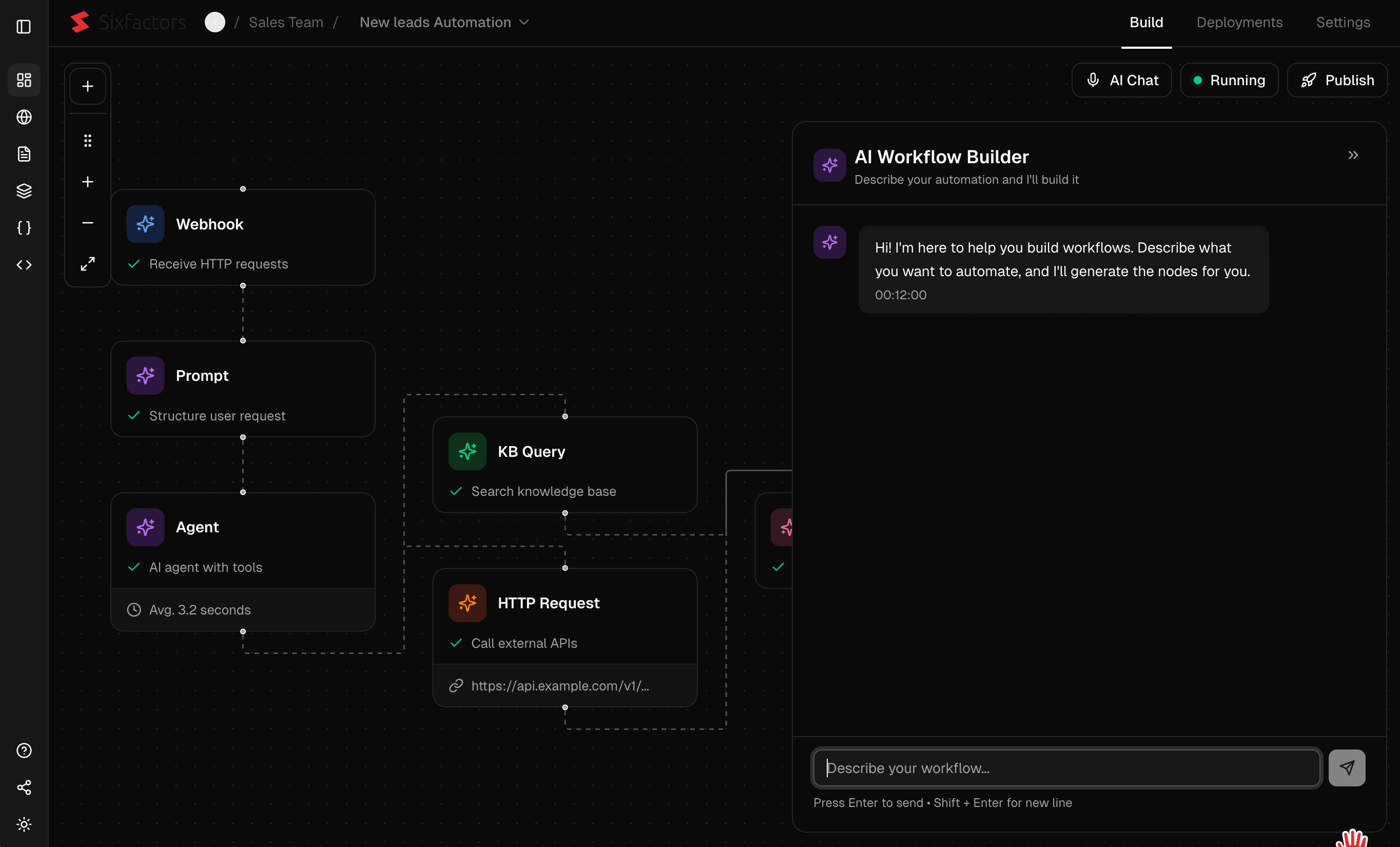Click the share icon near bottom sidebar
This screenshot has width=1400, height=847.
(24, 787)
